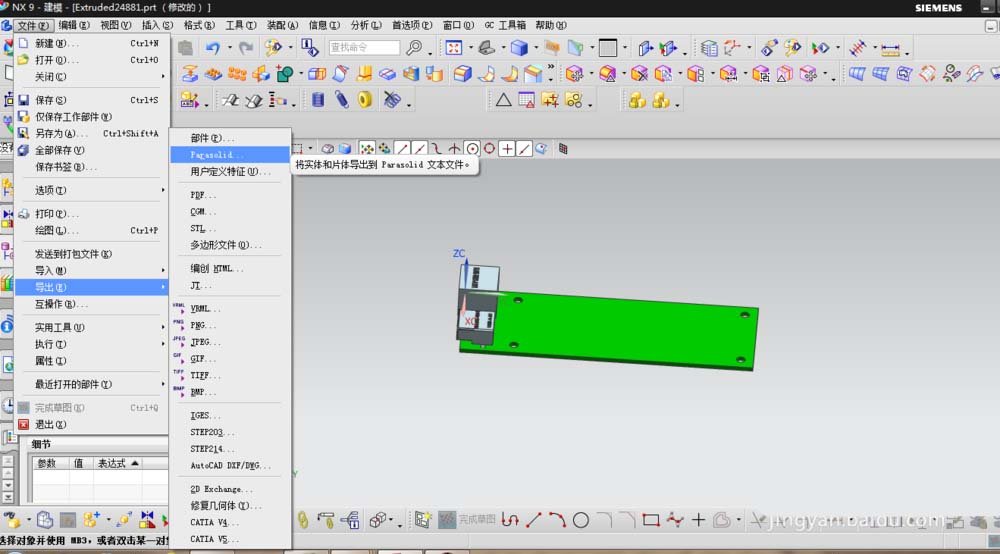Select the Rectangle sketch tool in bottom toolbar
The image size is (1000, 554).
pos(651,520)
